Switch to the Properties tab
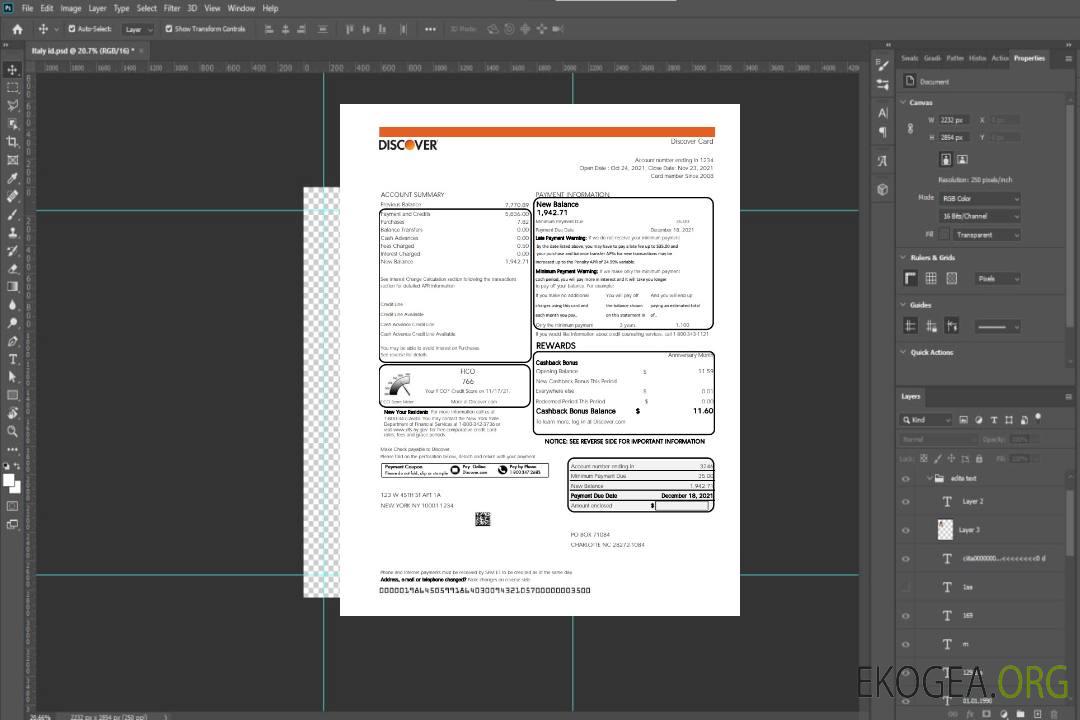 (x=1029, y=59)
